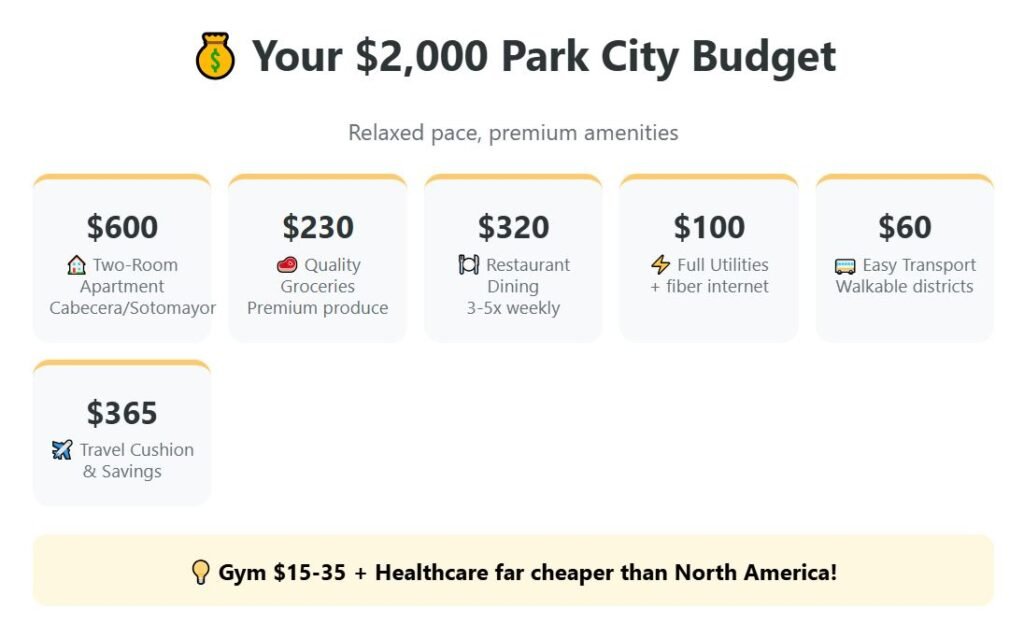Click the money bag icon in title
The width and height of the screenshot is (1024, 638).
coord(215,56)
